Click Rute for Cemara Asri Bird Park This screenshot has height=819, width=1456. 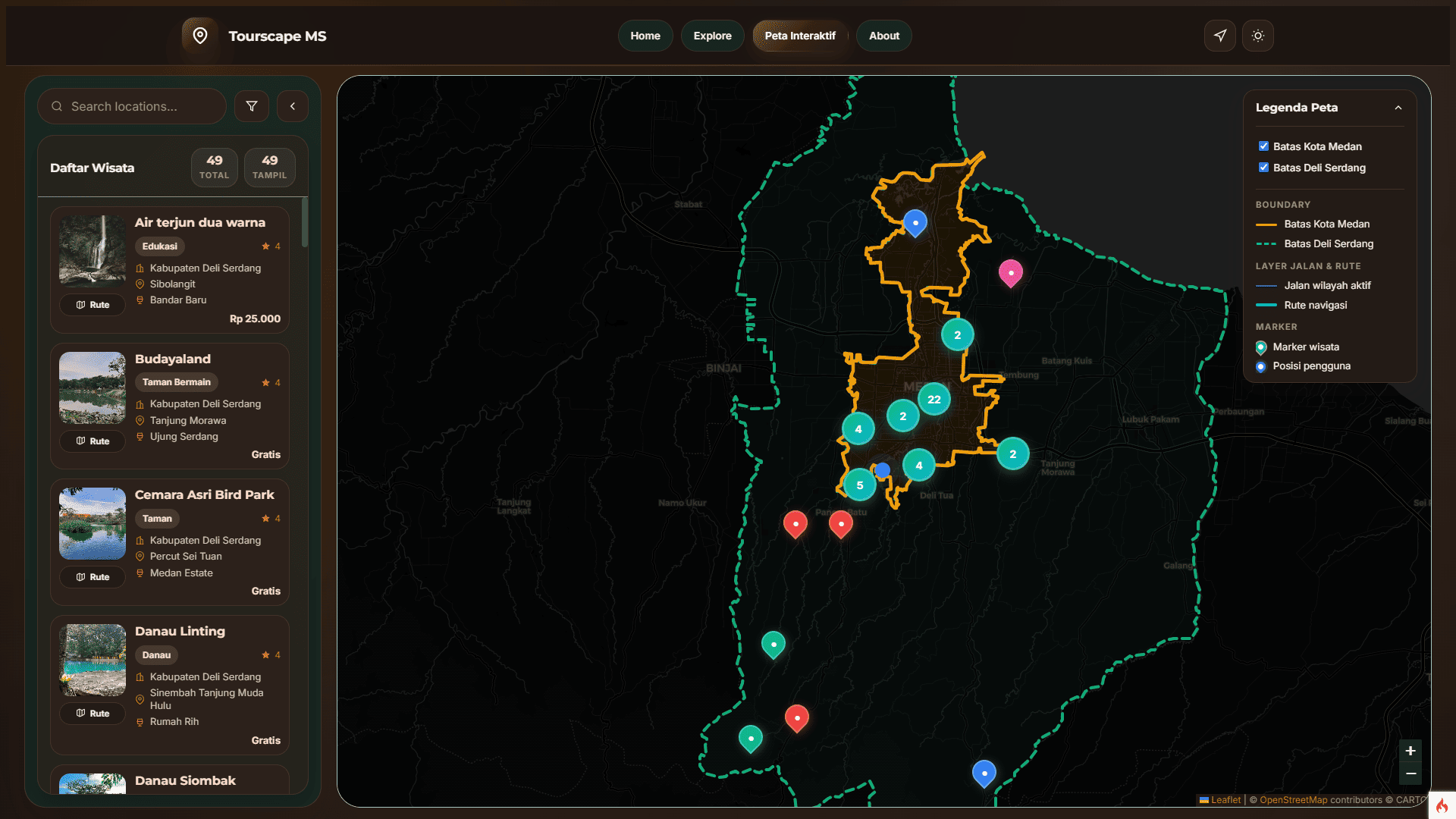pos(93,577)
